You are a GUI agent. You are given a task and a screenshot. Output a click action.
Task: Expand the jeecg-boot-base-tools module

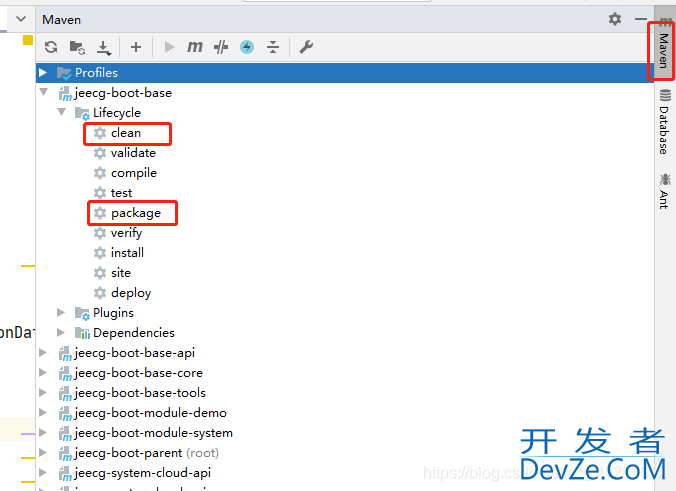point(43,392)
